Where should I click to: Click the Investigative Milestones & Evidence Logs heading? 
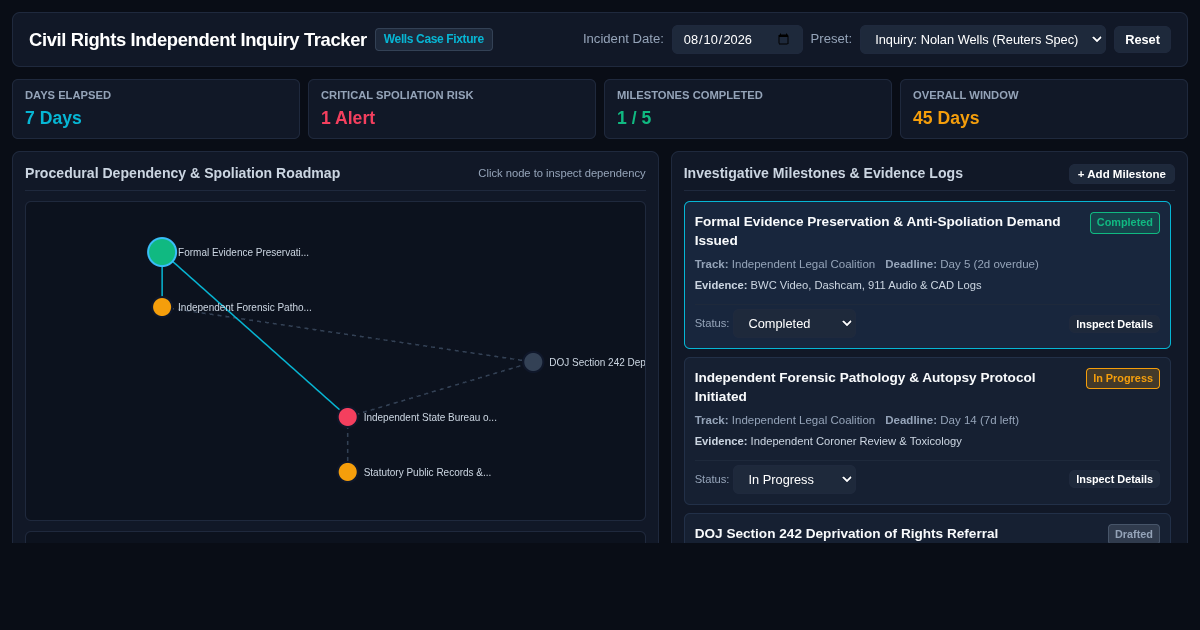point(823,173)
